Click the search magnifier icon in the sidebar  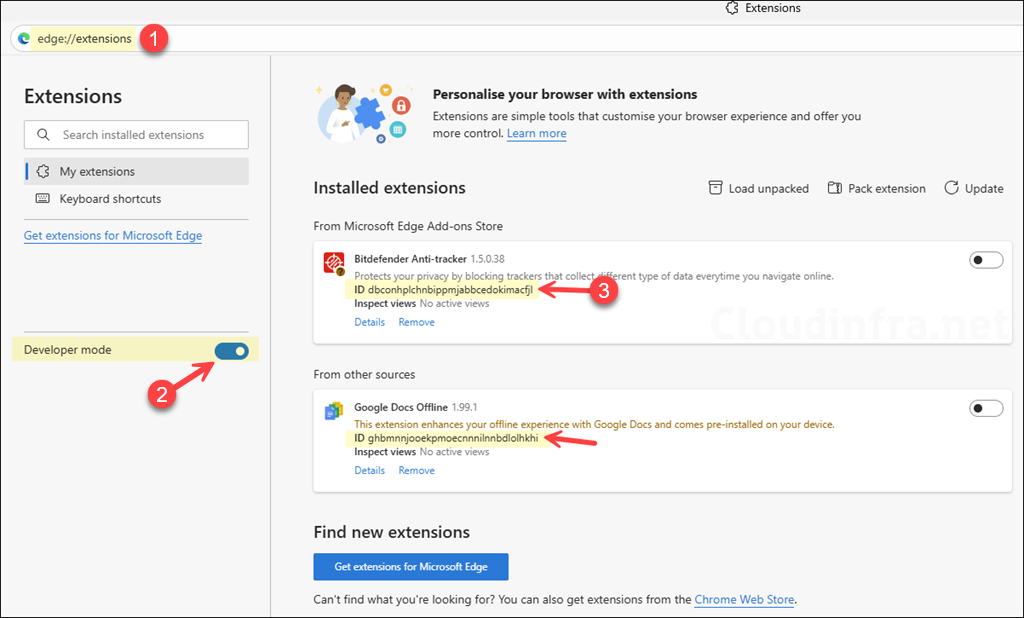tap(43, 134)
